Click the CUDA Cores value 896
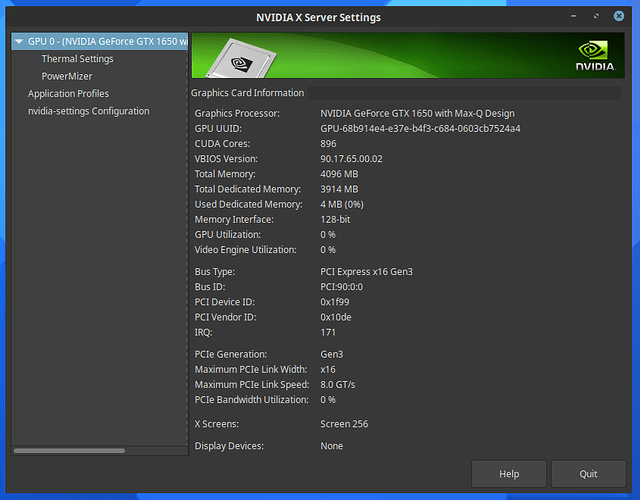 click(x=328, y=144)
